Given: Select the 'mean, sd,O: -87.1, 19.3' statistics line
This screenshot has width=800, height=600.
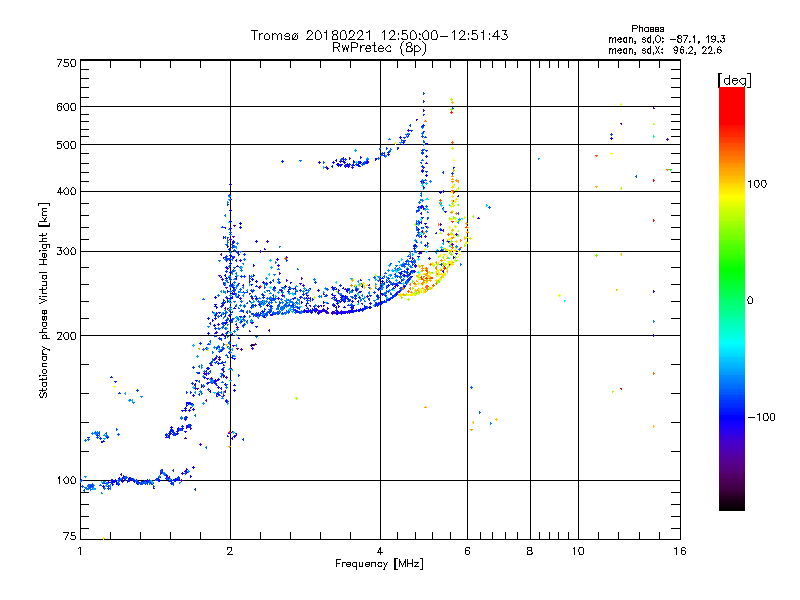Looking at the screenshot, I should 666,39.
